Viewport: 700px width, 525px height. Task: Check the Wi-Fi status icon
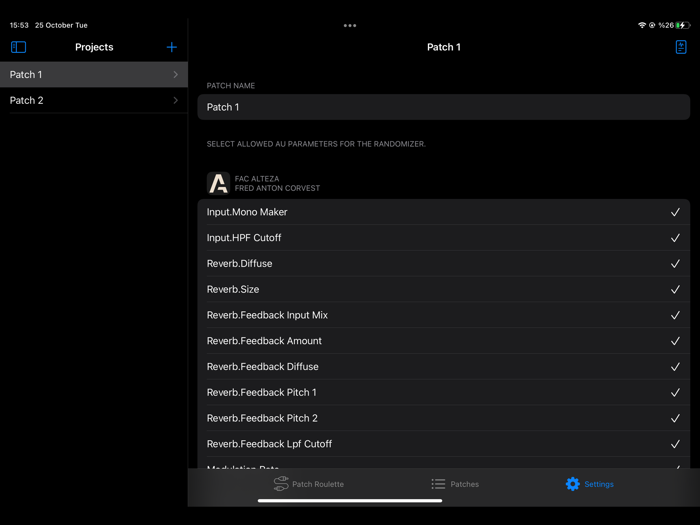click(x=642, y=25)
